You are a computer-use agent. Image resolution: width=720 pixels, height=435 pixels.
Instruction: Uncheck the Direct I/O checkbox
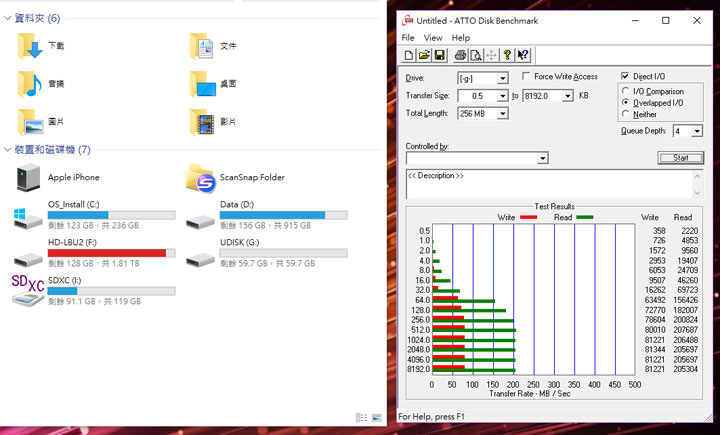coord(626,76)
